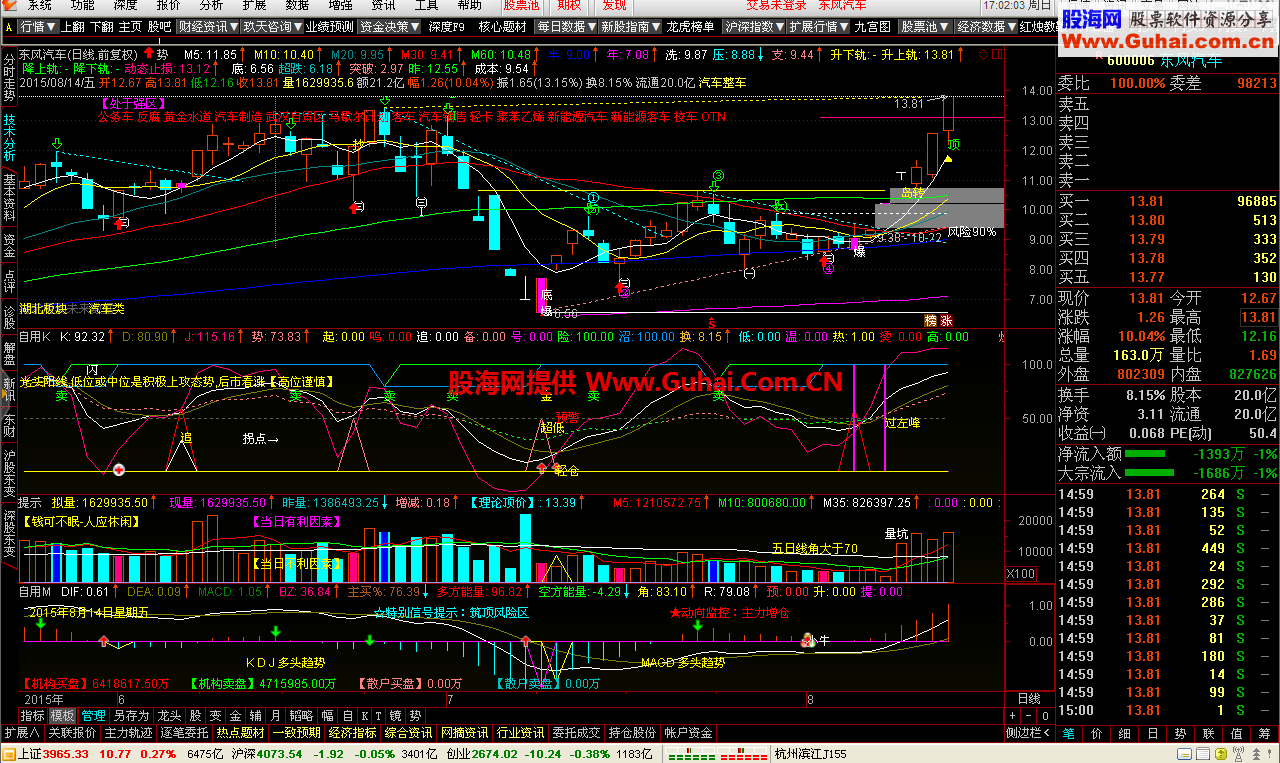Image resolution: width=1280 pixels, height=763 pixels.
Task: Select 解盘 side tab
Action: pos(9,353)
